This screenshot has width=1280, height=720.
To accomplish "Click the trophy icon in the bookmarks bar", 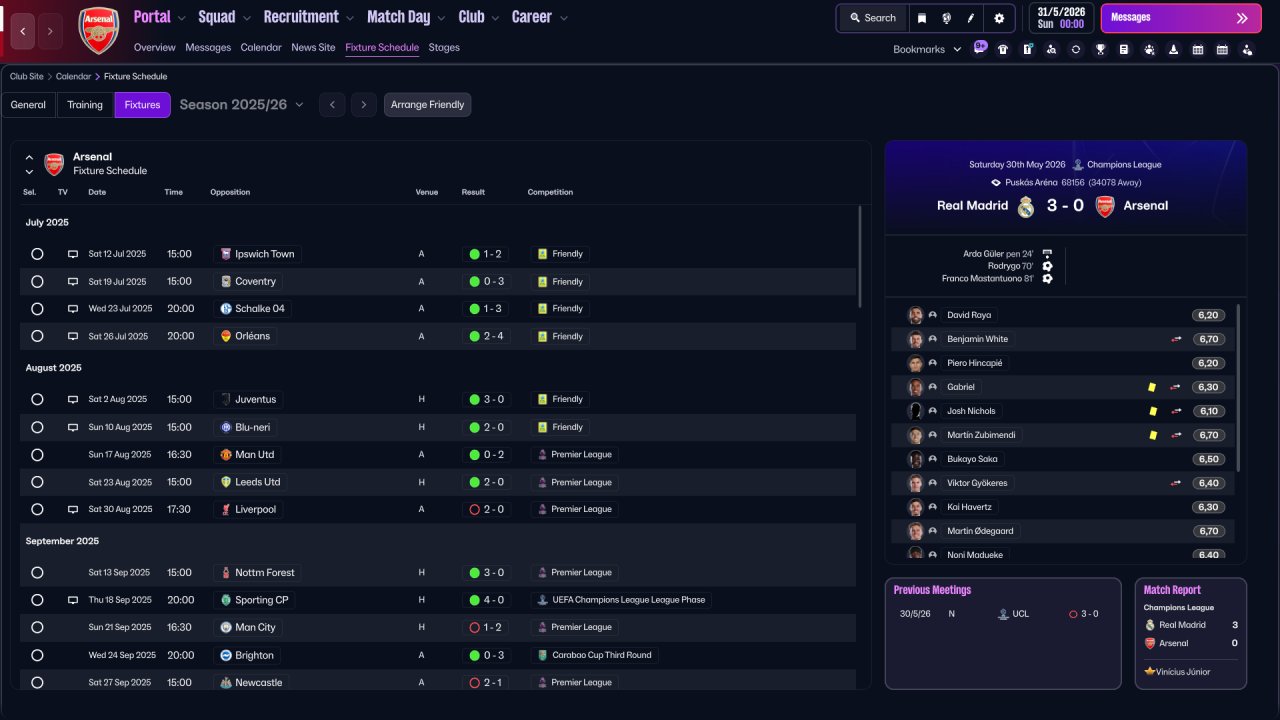I will [1100, 49].
